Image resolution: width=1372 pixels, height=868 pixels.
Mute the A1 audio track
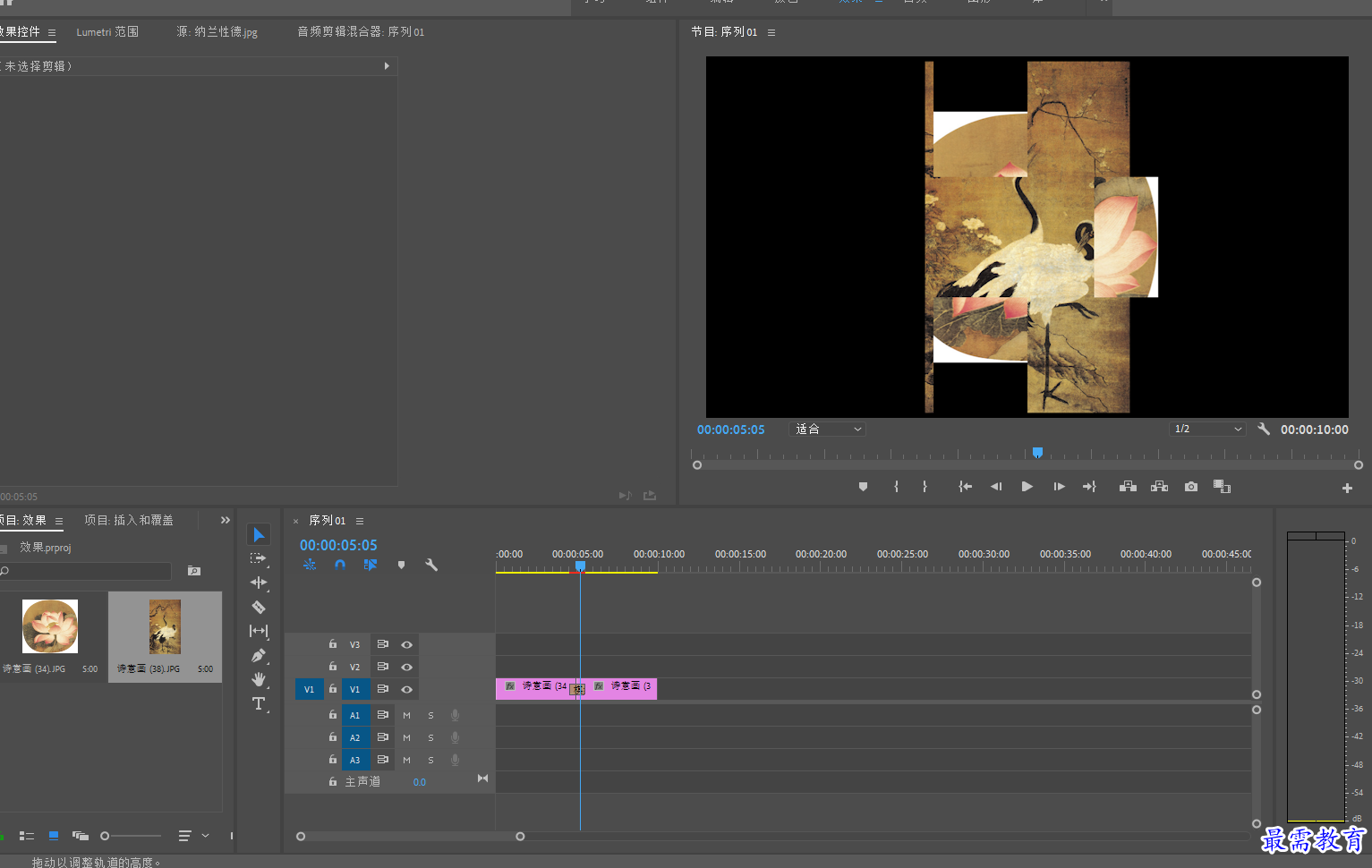coord(406,715)
